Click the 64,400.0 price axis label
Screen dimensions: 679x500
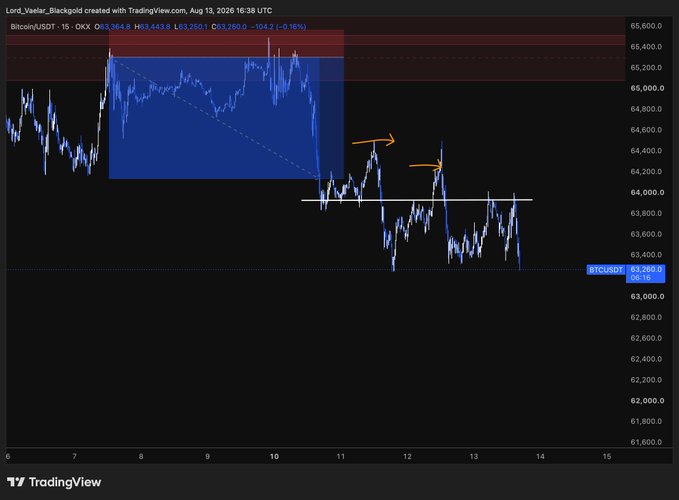pos(646,151)
